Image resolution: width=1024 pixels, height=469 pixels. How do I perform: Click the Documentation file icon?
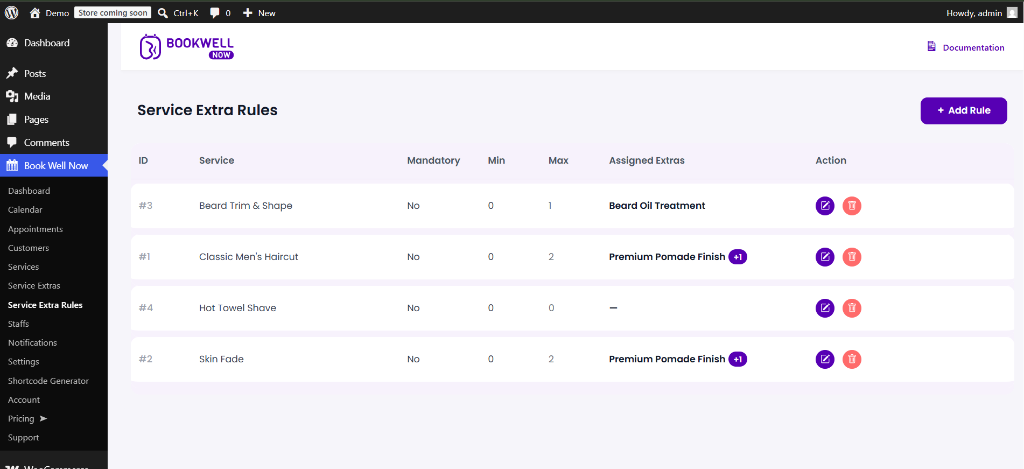(932, 47)
